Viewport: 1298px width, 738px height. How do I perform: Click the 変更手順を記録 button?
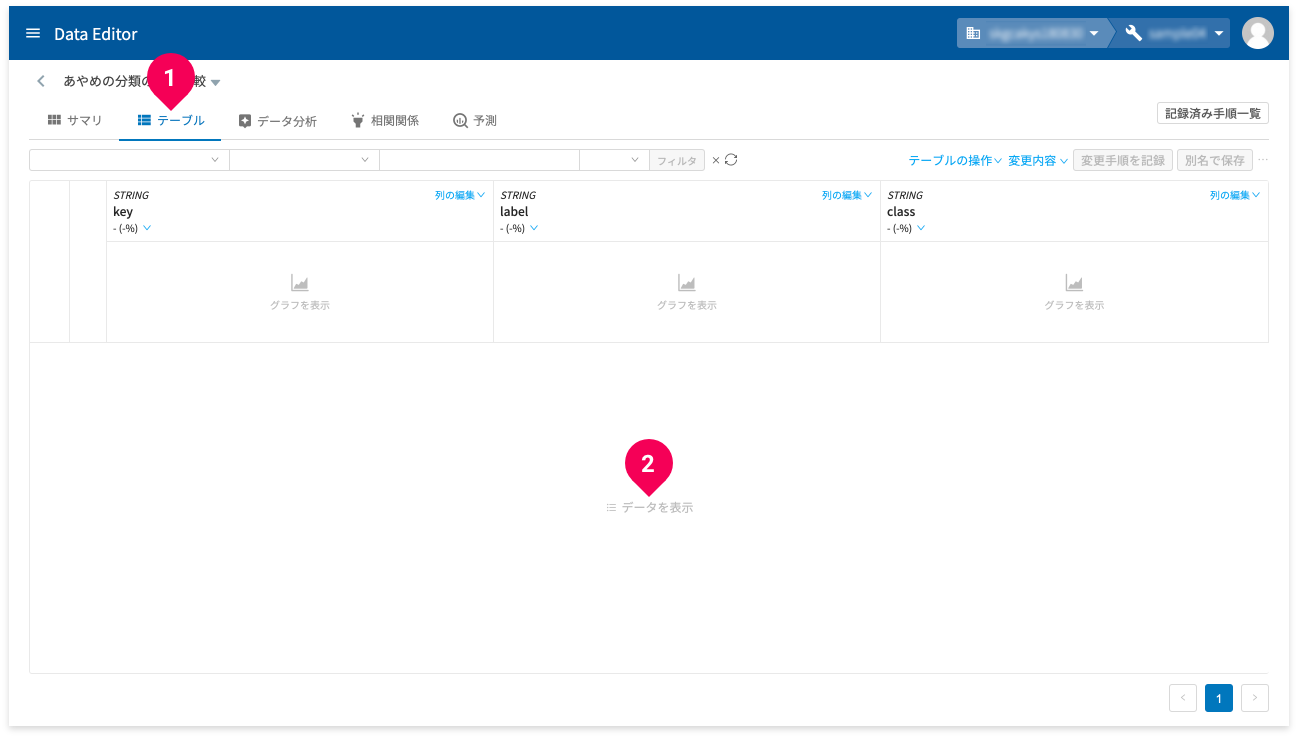coord(1123,160)
